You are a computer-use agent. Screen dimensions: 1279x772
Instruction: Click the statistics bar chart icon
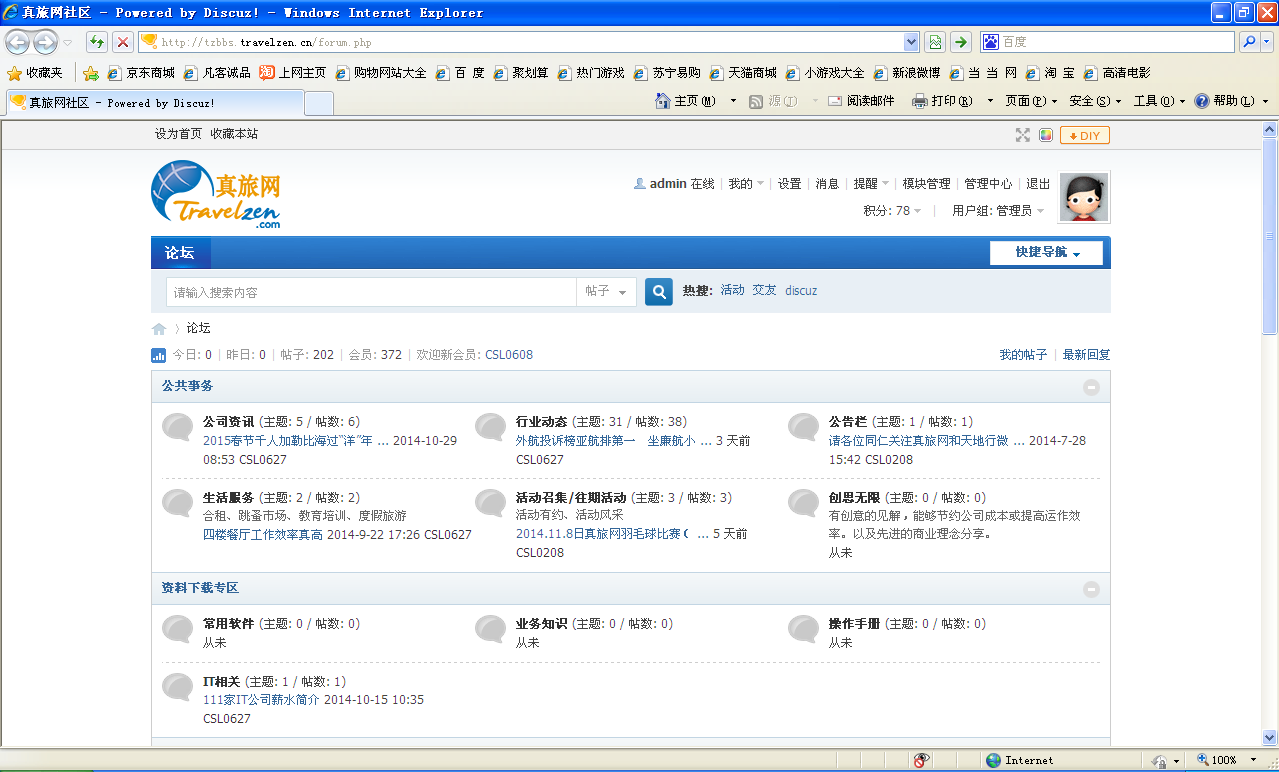click(158, 355)
